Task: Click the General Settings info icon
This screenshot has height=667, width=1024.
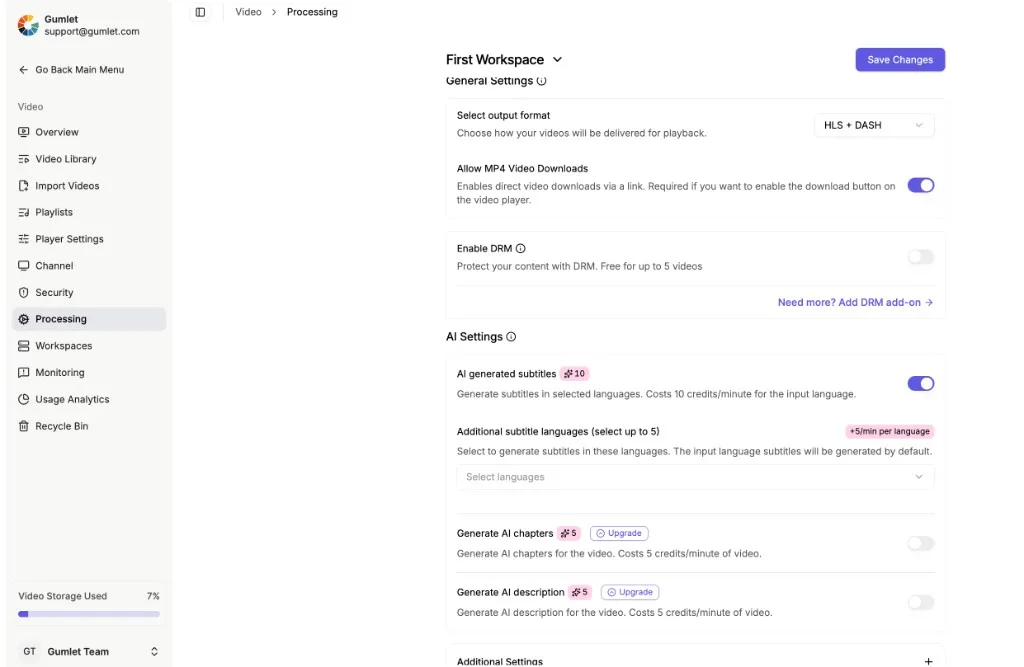Action: point(541,81)
